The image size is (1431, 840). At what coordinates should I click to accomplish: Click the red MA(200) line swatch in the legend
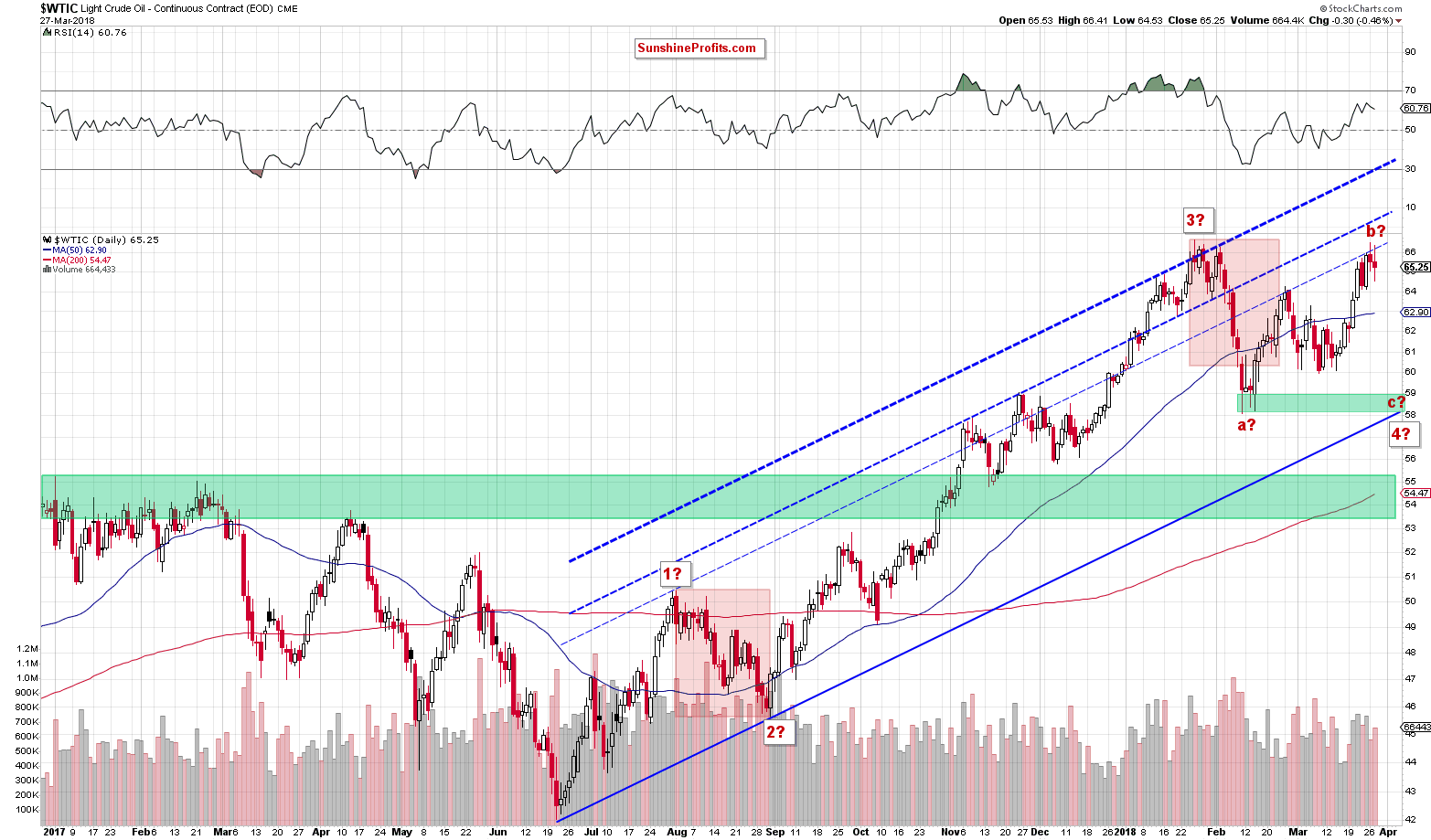click(x=47, y=260)
